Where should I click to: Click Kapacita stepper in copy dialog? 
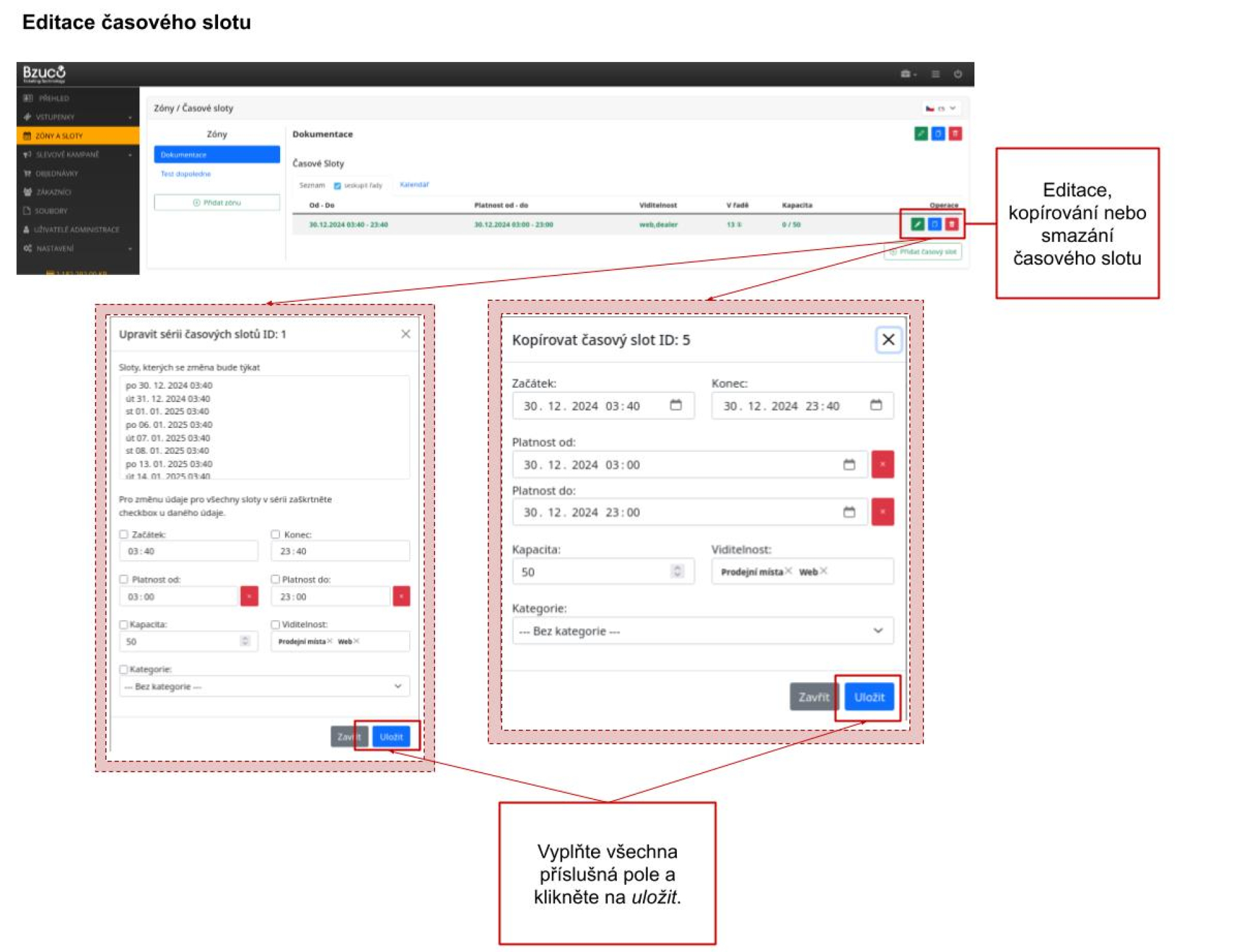coord(676,571)
